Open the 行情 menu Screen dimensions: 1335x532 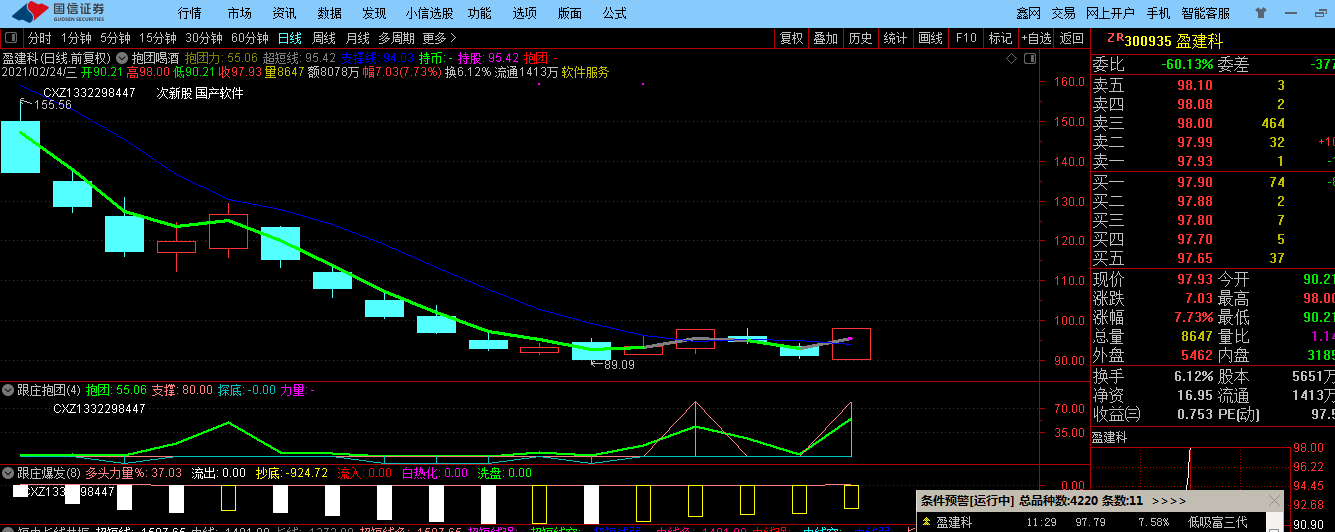tap(189, 13)
